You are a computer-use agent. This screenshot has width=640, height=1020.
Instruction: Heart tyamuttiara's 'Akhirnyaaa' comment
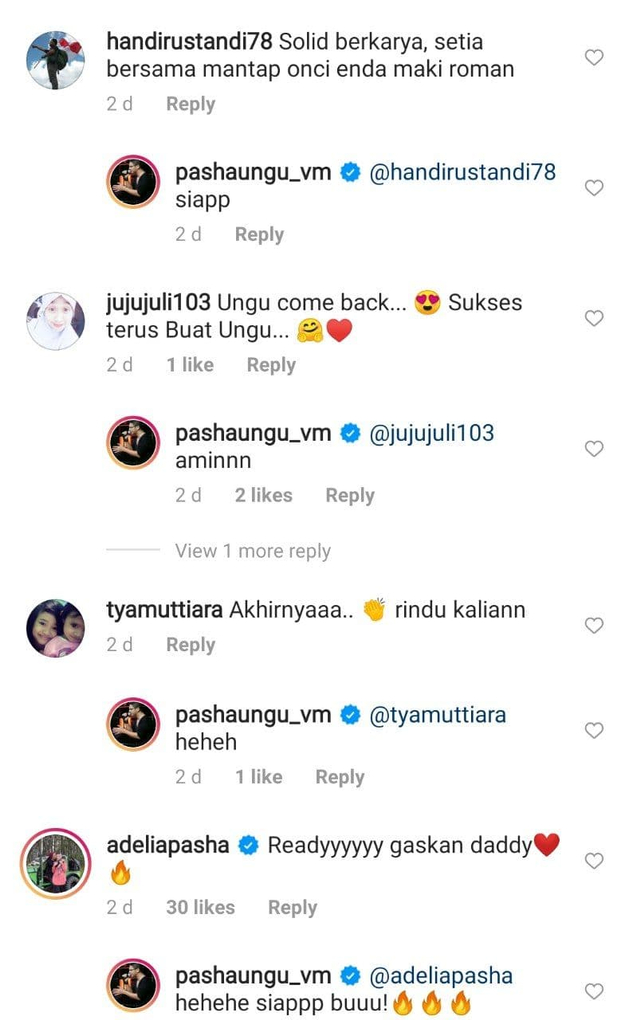tap(594, 625)
